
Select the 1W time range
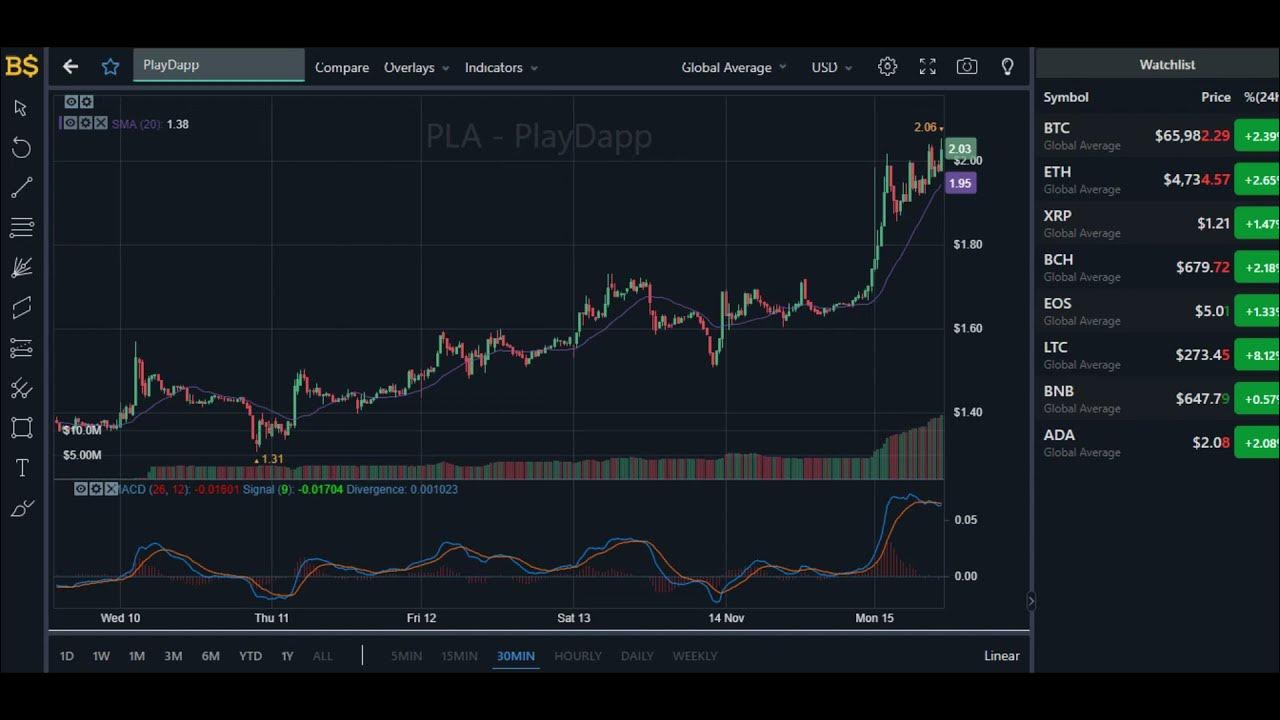[101, 656]
